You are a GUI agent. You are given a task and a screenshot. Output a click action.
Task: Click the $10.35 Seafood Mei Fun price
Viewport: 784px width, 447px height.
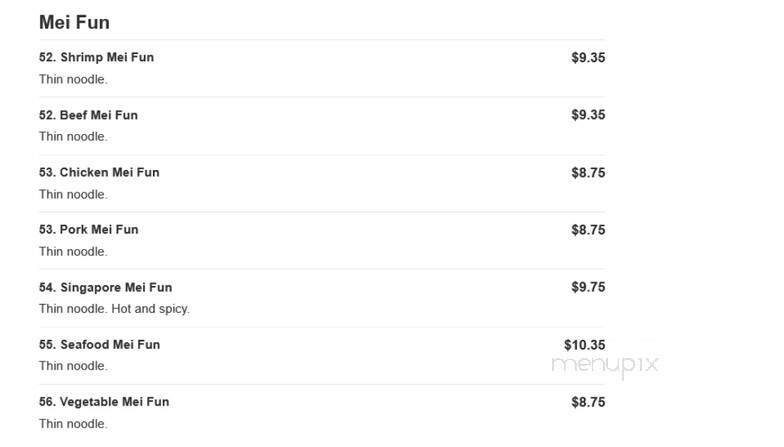pos(584,345)
